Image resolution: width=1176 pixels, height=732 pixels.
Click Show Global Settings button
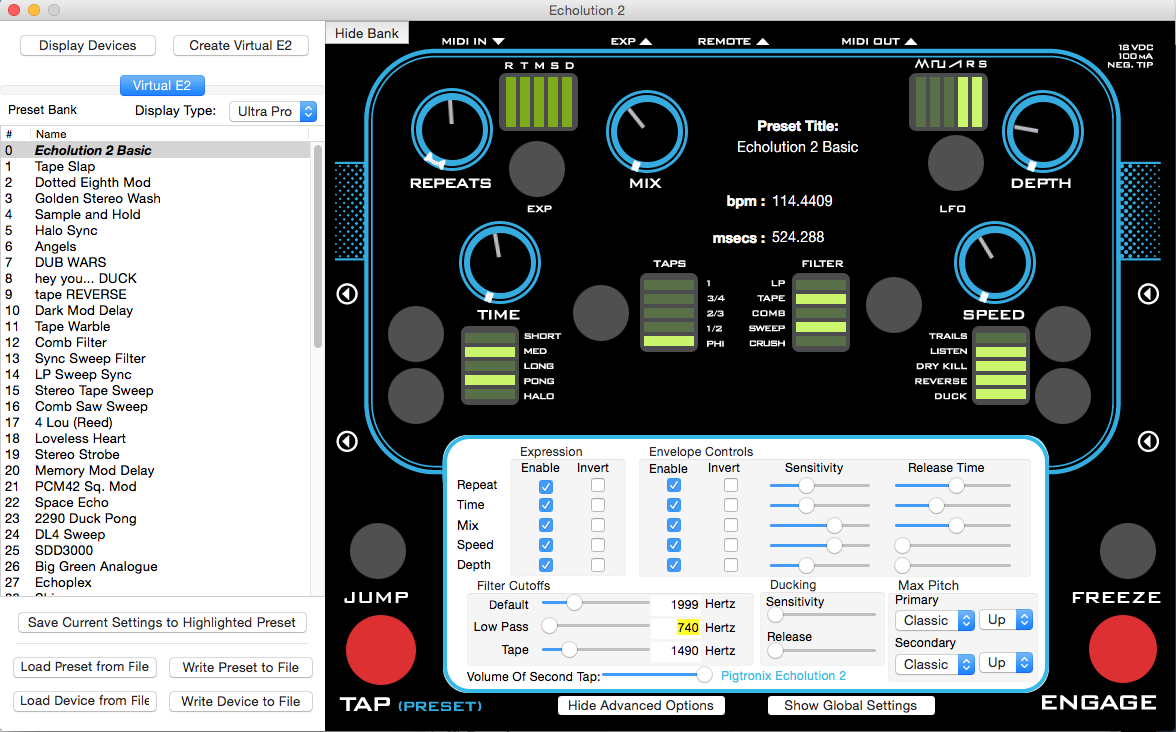(x=850, y=705)
